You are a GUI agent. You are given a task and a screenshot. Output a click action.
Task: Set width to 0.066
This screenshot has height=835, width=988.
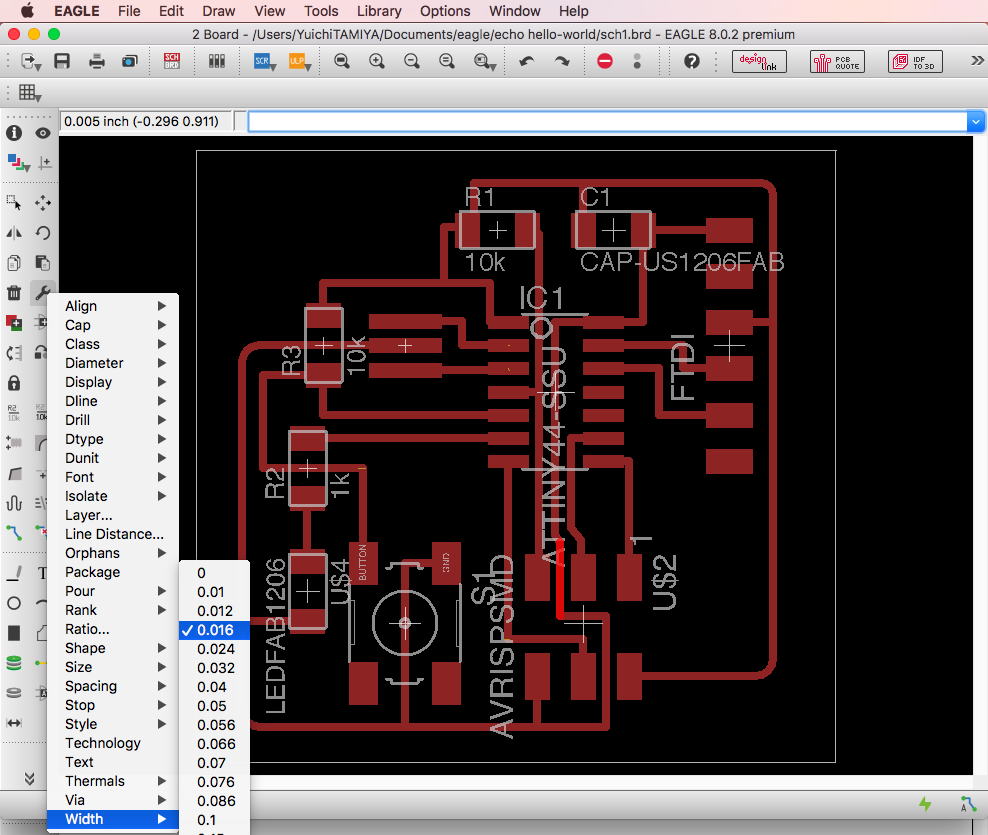coord(214,744)
